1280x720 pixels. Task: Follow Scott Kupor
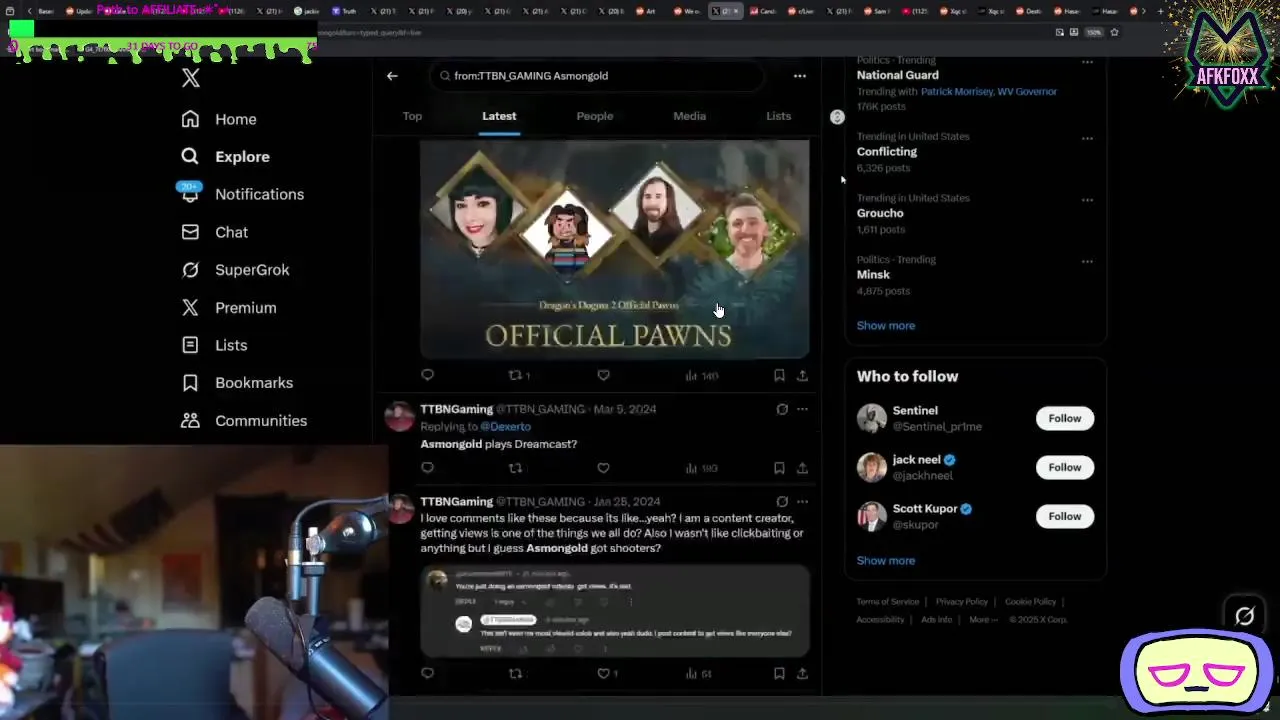click(1064, 516)
